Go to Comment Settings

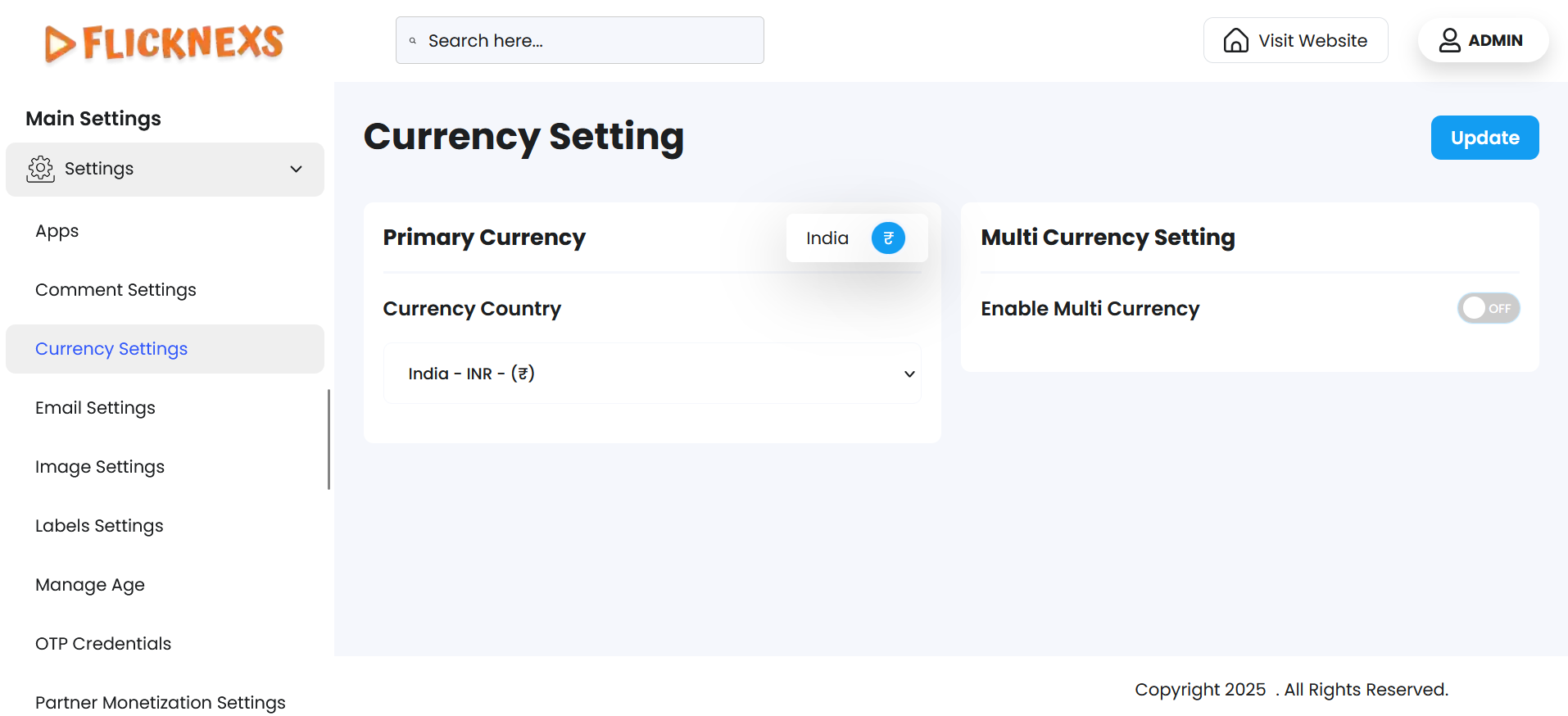point(116,290)
